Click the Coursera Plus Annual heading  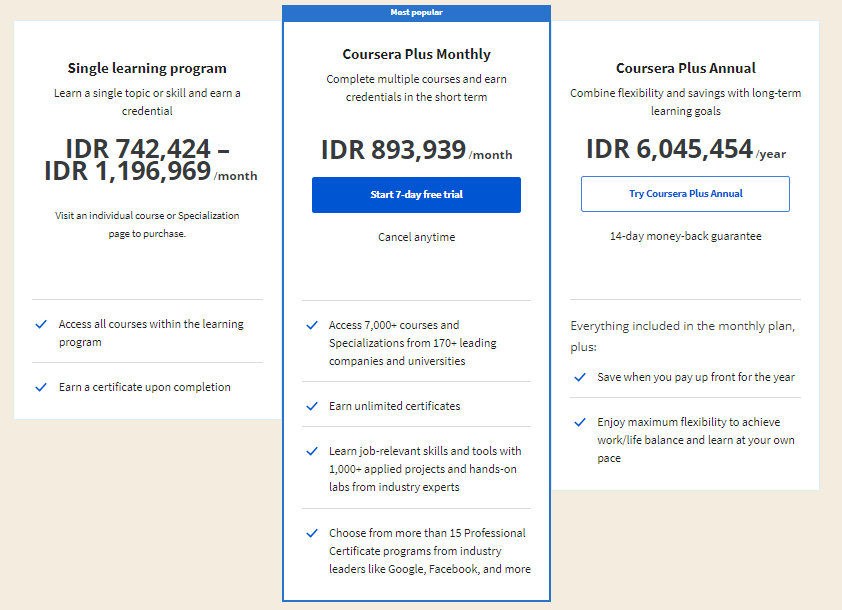685,68
